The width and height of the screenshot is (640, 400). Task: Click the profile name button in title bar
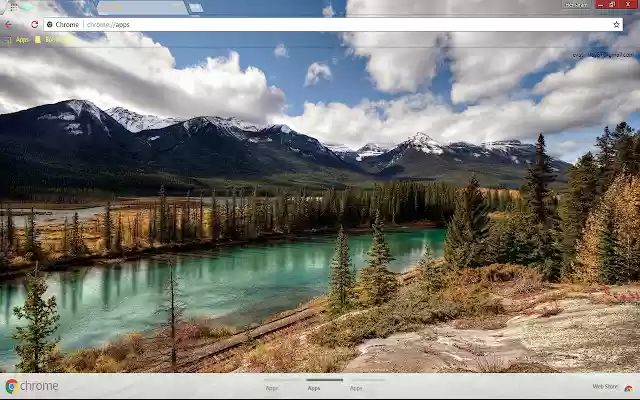pos(577,5)
